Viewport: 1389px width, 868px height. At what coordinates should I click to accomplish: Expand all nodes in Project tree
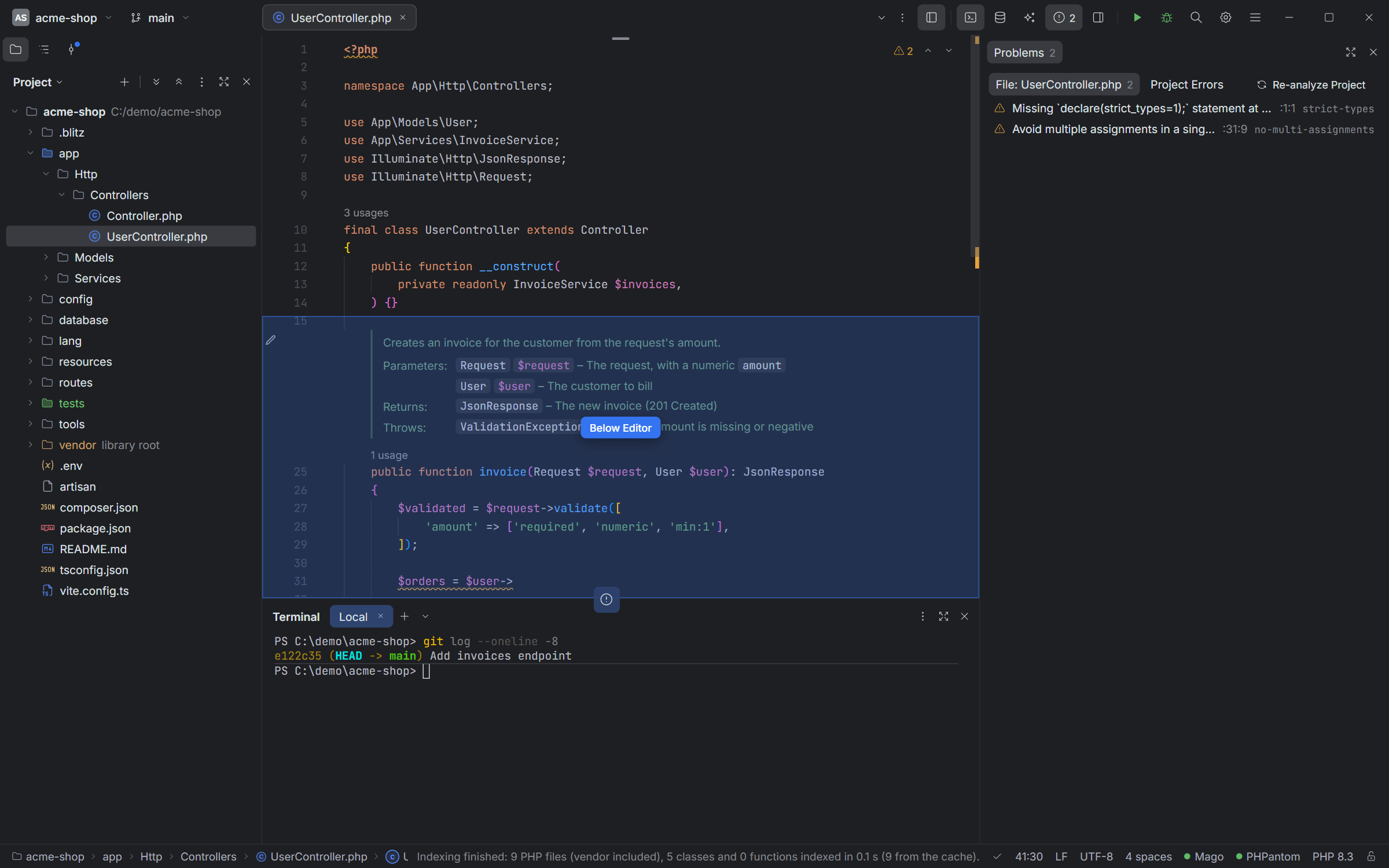click(156, 82)
